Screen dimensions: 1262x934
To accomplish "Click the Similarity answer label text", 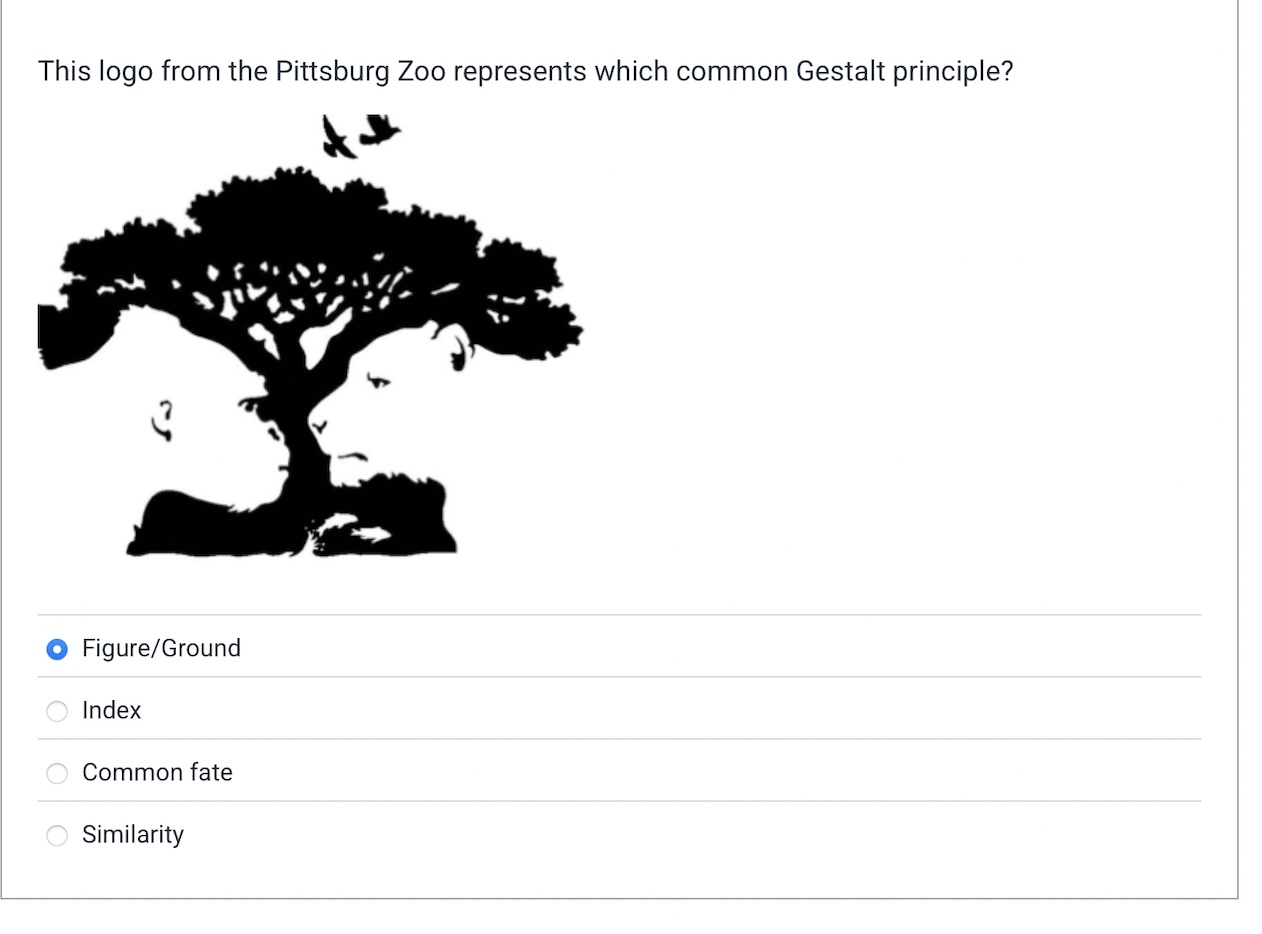I will (133, 834).
